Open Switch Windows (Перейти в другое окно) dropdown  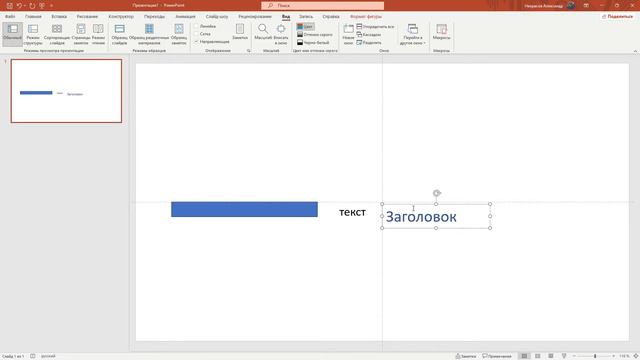413,34
